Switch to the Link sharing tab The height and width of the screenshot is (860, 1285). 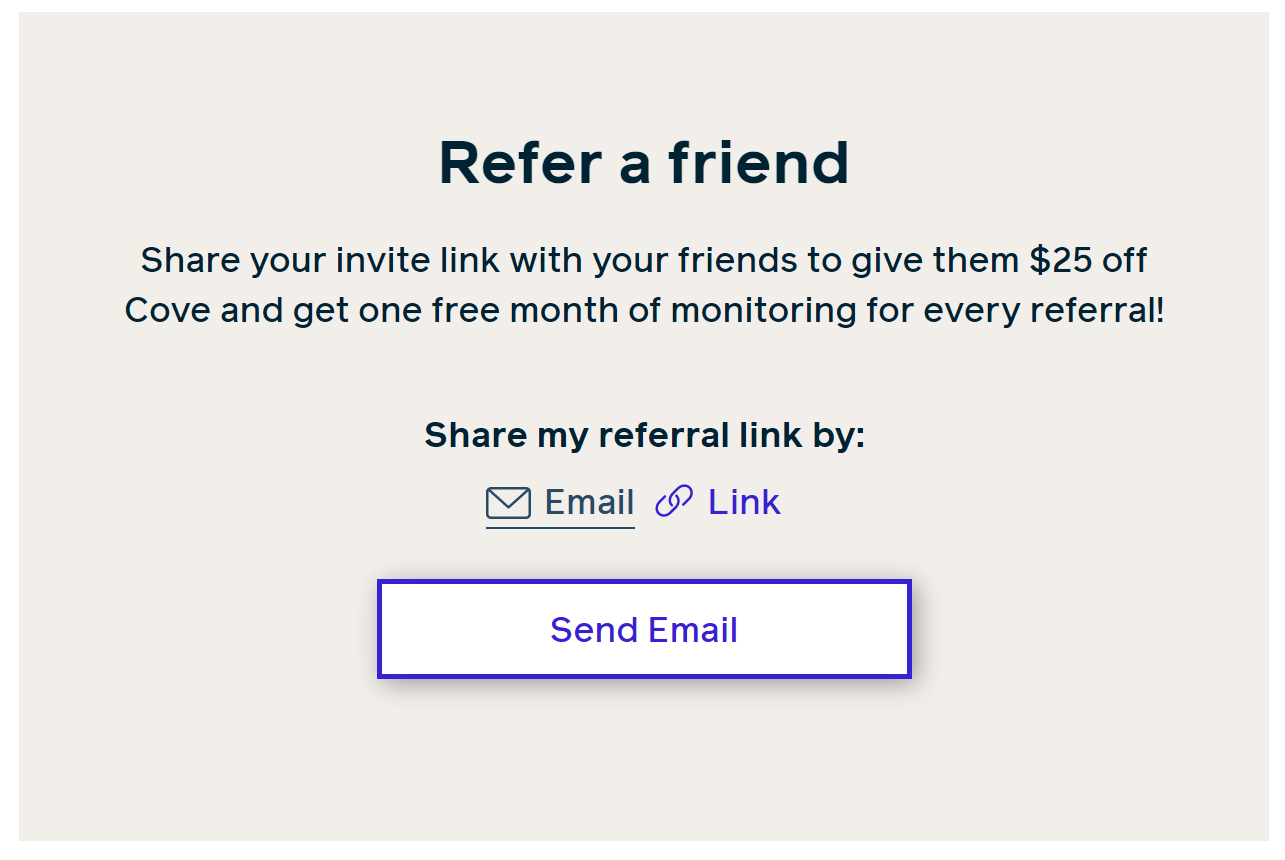click(x=718, y=502)
